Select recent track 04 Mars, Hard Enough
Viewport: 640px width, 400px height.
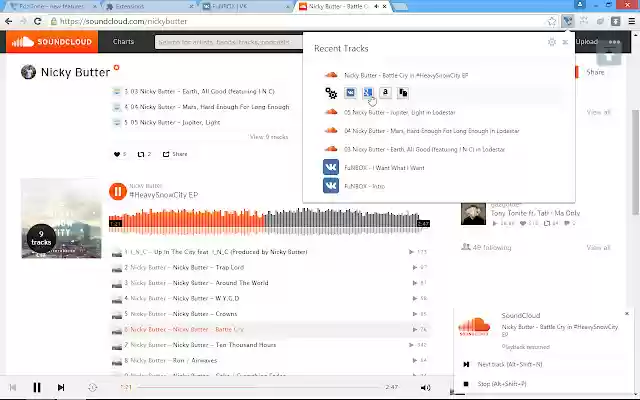point(431,131)
